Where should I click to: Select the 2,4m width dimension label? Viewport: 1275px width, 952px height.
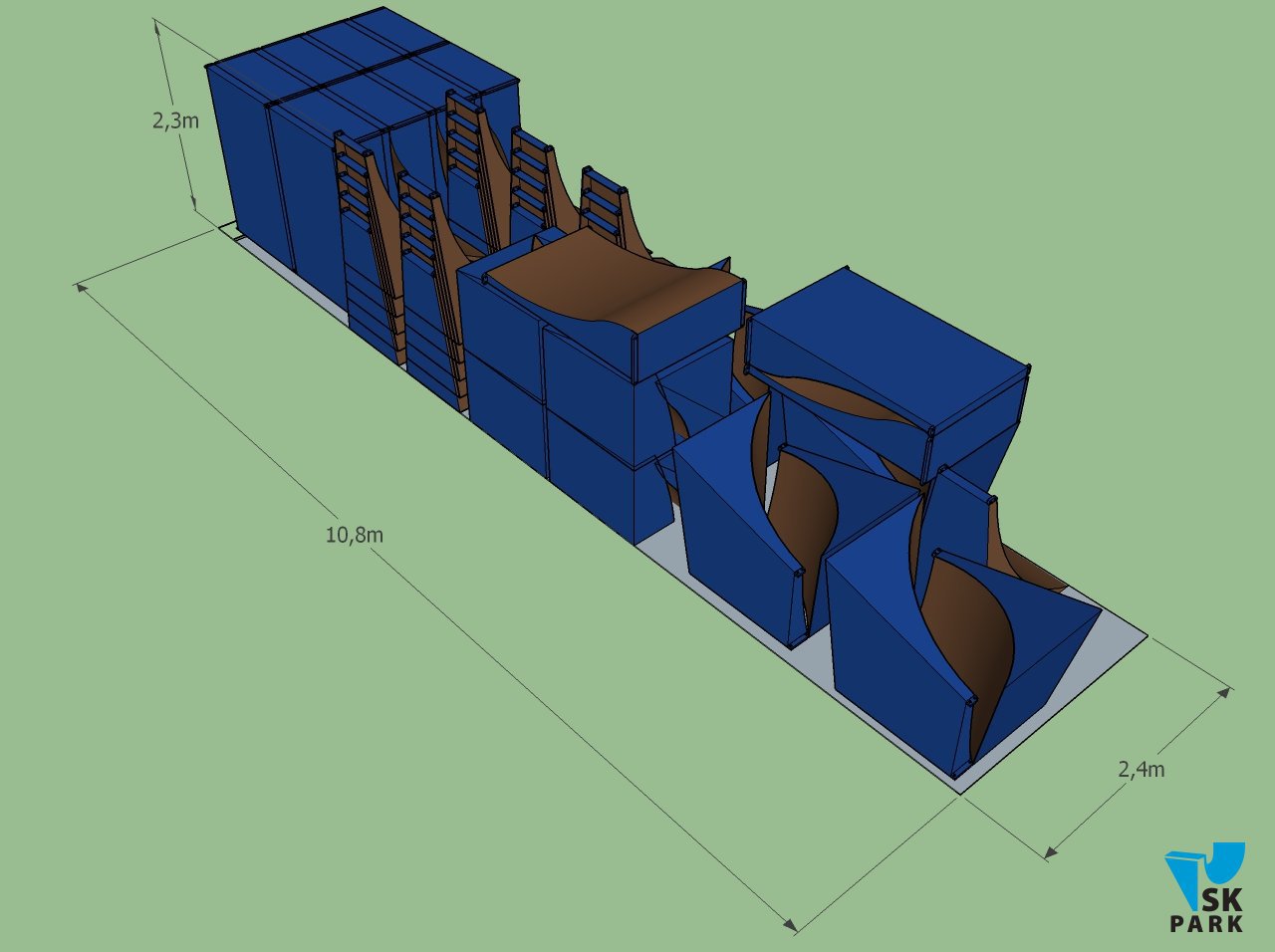pyautogui.click(x=1141, y=769)
